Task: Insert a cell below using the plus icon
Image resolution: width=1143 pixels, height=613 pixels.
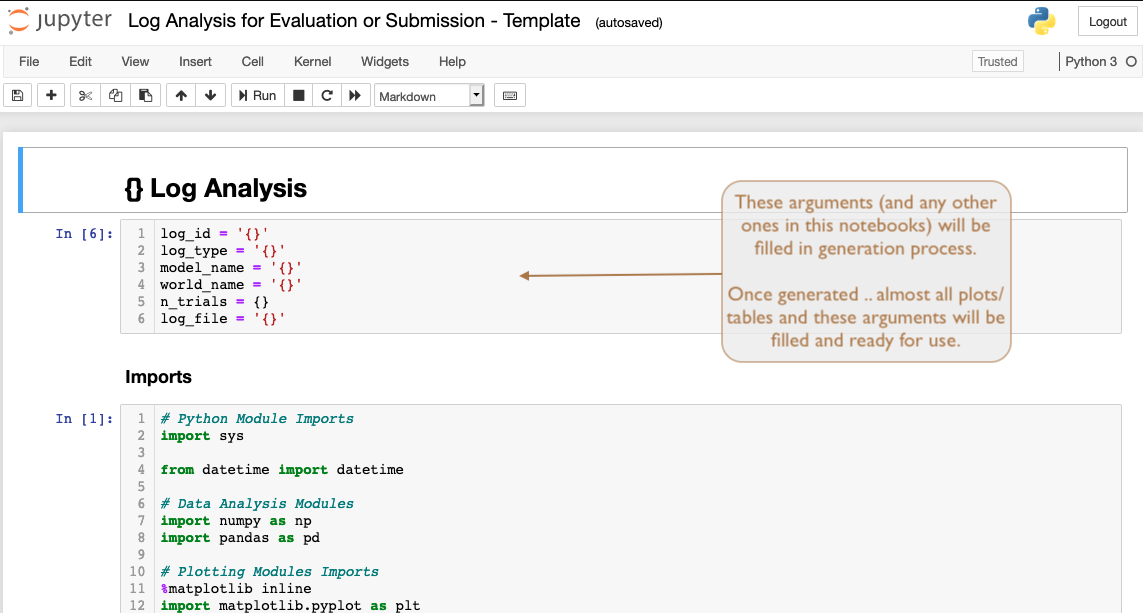Action: coord(50,94)
